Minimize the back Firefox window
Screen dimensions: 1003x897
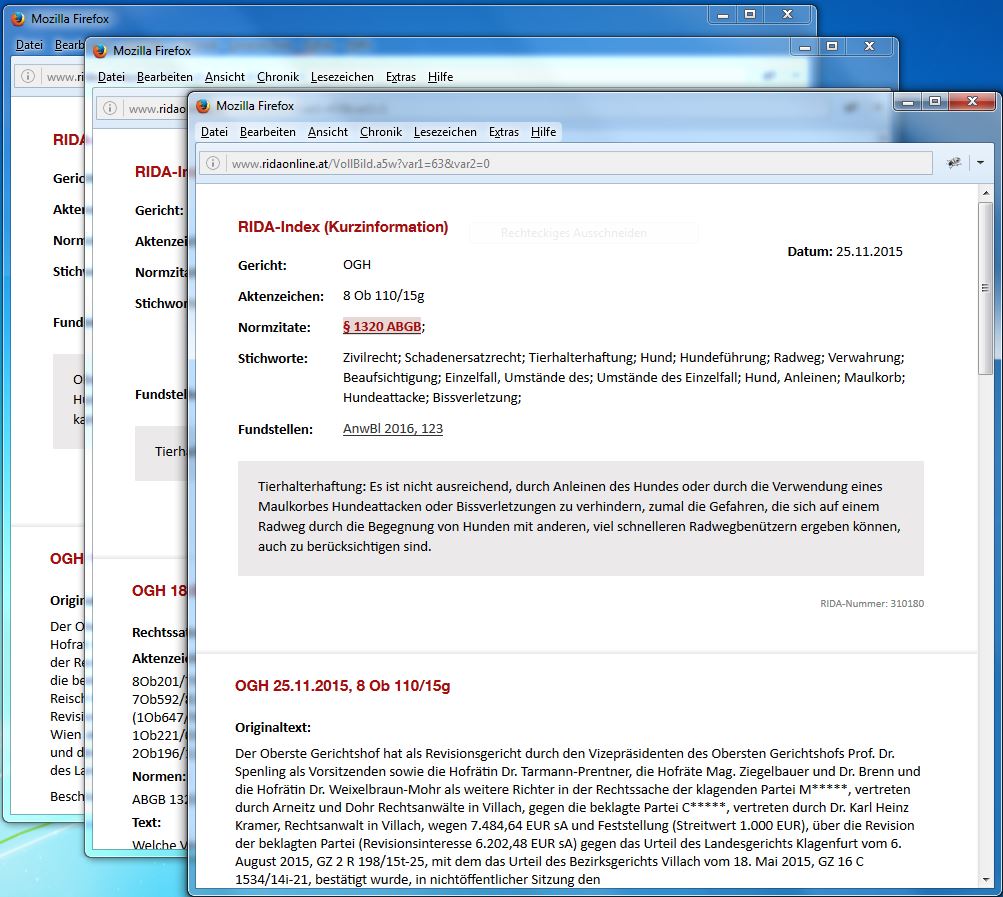pyautogui.click(x=723, y=15)
